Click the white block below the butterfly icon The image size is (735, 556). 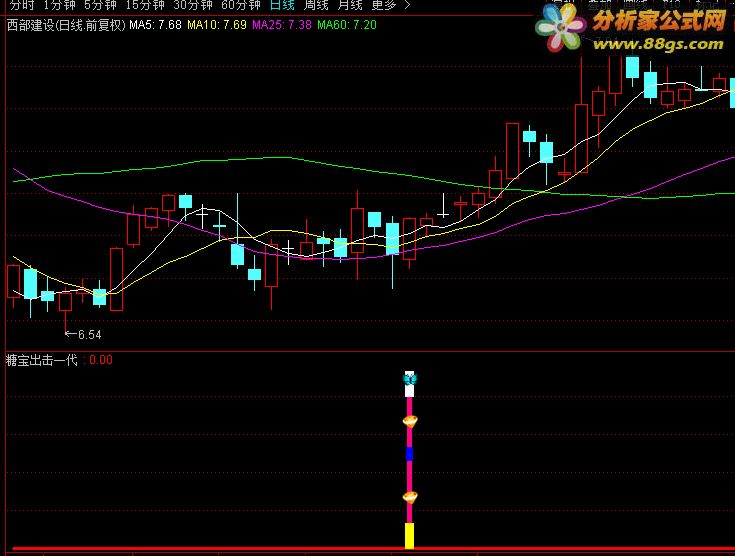410,390
